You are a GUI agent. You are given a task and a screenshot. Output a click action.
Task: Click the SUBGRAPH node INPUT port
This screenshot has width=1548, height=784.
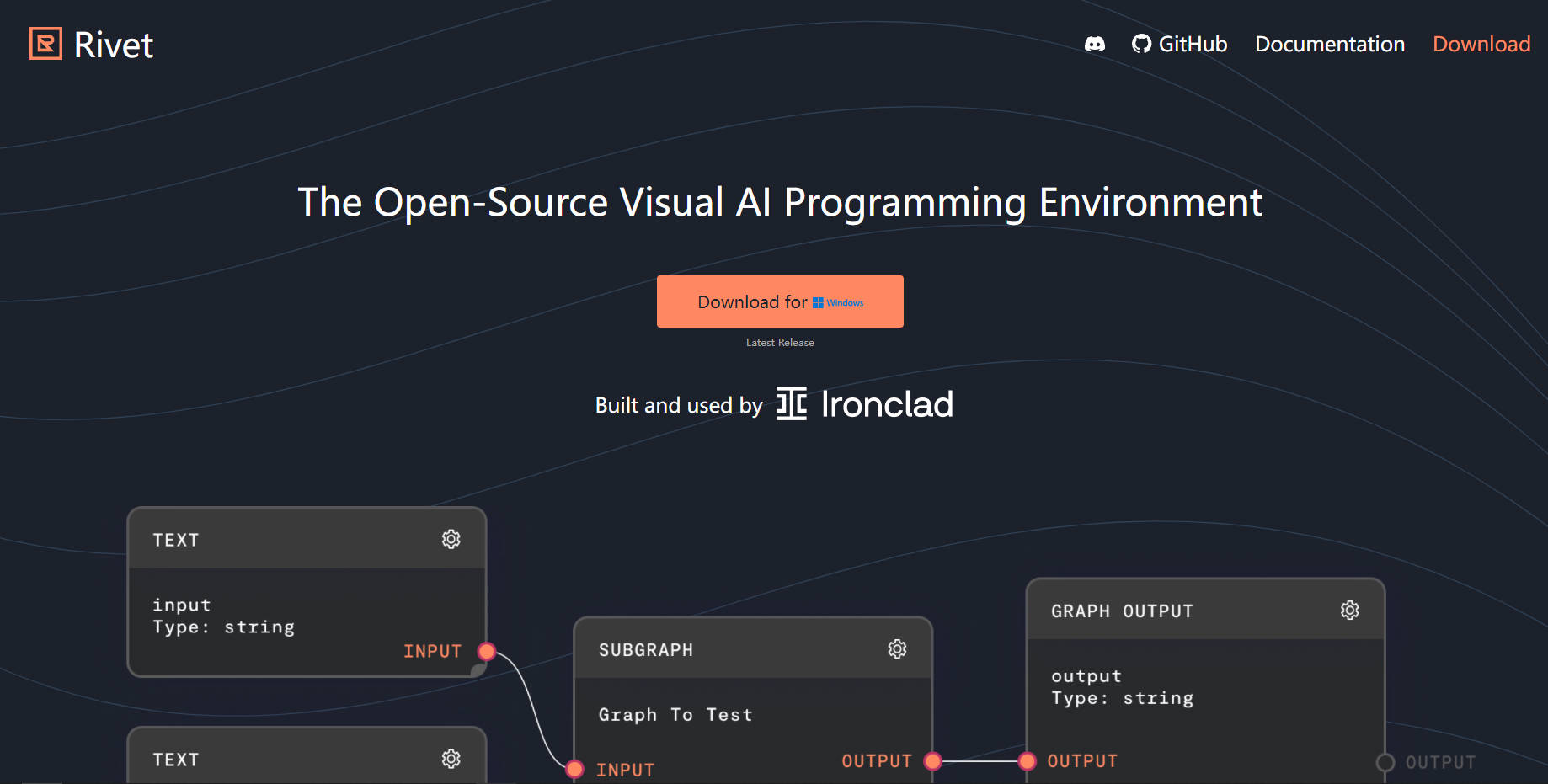click(574, 769)
